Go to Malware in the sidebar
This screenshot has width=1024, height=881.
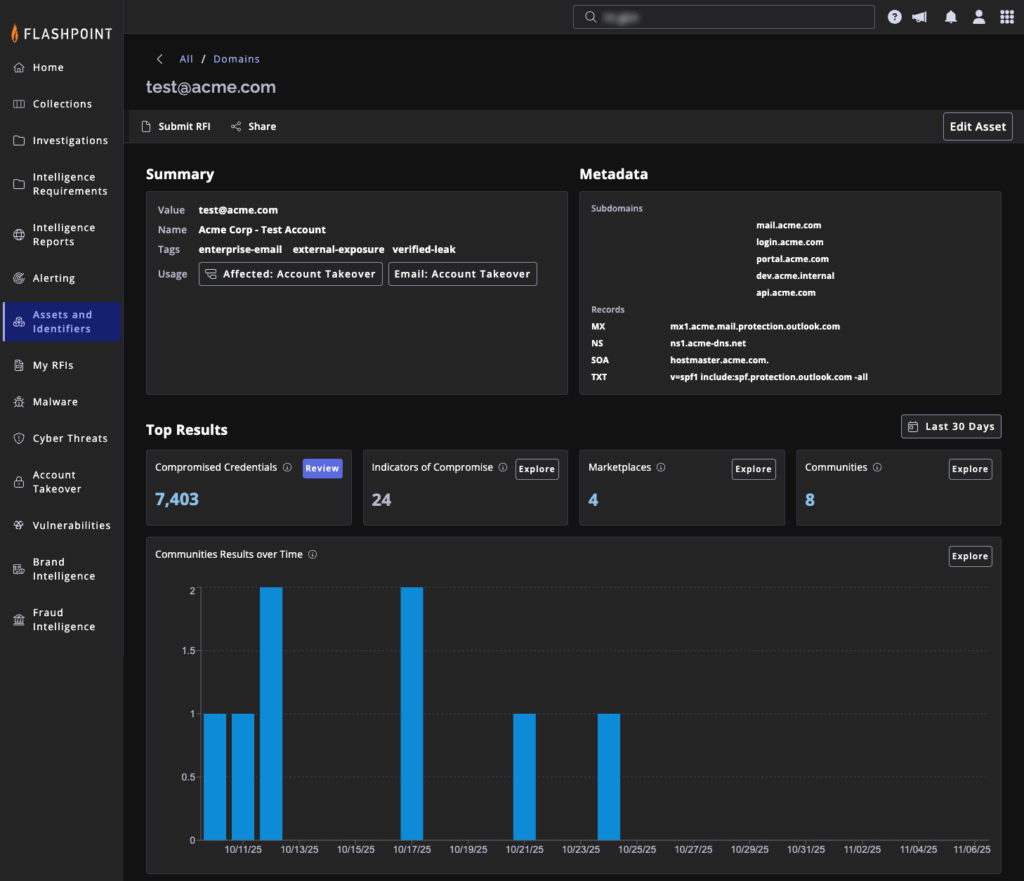click(x=55, y=402)
